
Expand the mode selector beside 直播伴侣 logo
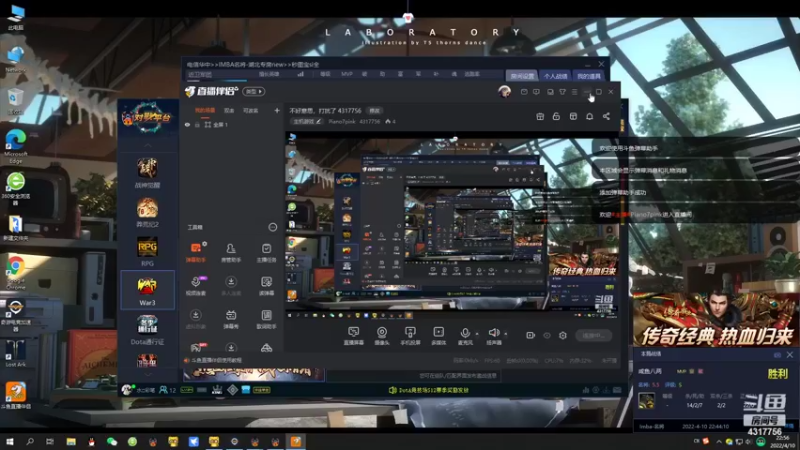(x=254, y=91)
